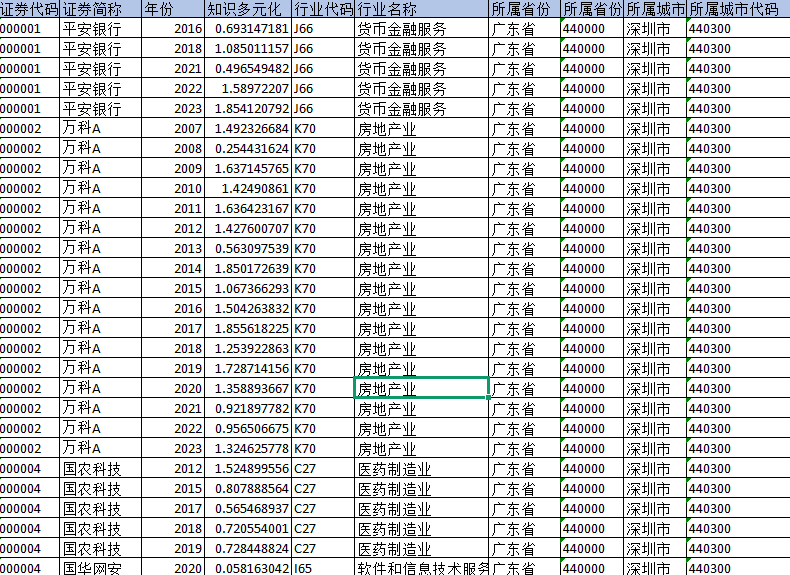Select the 所属城市代码 header cell

[x=738, y=9]
